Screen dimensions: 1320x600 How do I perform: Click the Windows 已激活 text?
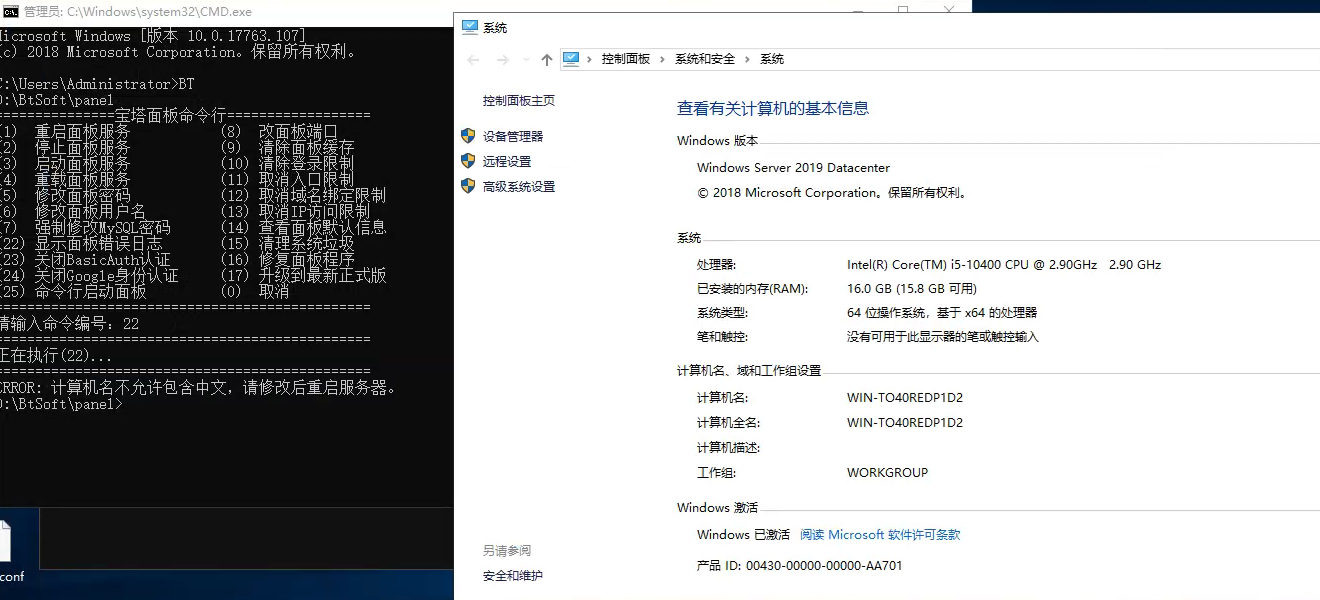pyautogui.click(x=743, y=535)
